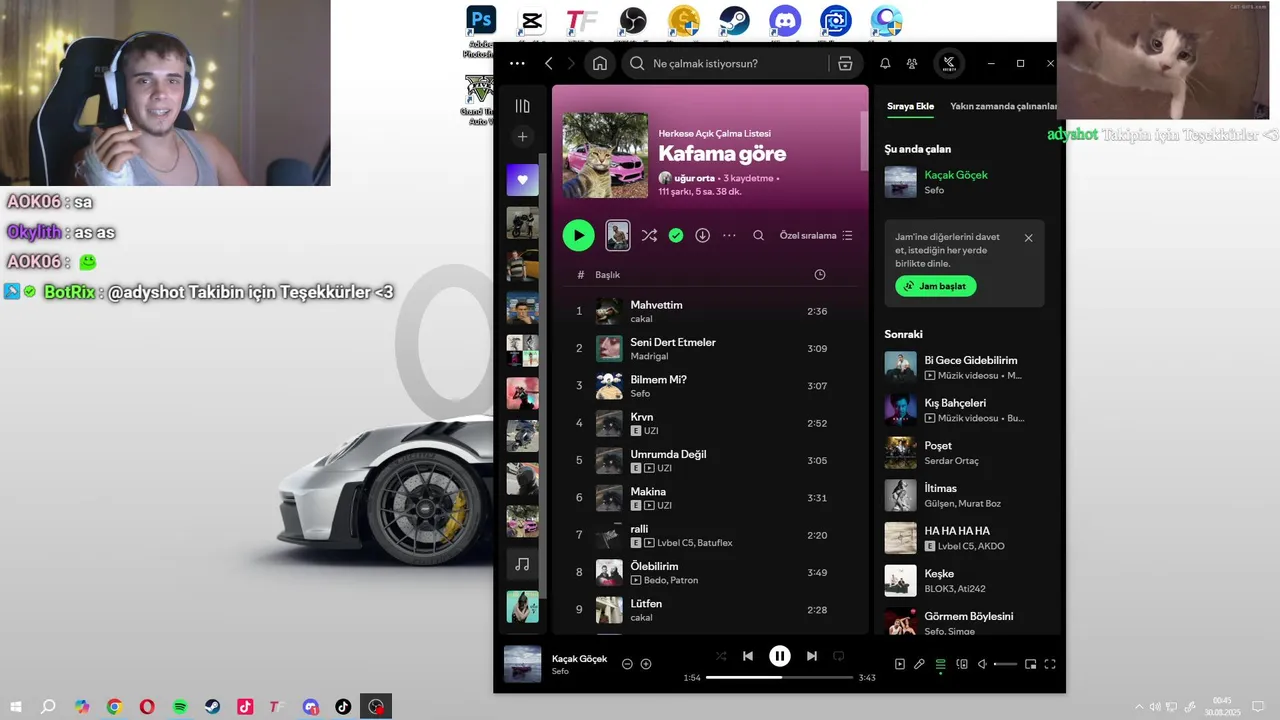Image resolution: width=1280 pixels, height=720 pixels.
Task: Expand Your Library sidebar
Action: click(522, 106)
